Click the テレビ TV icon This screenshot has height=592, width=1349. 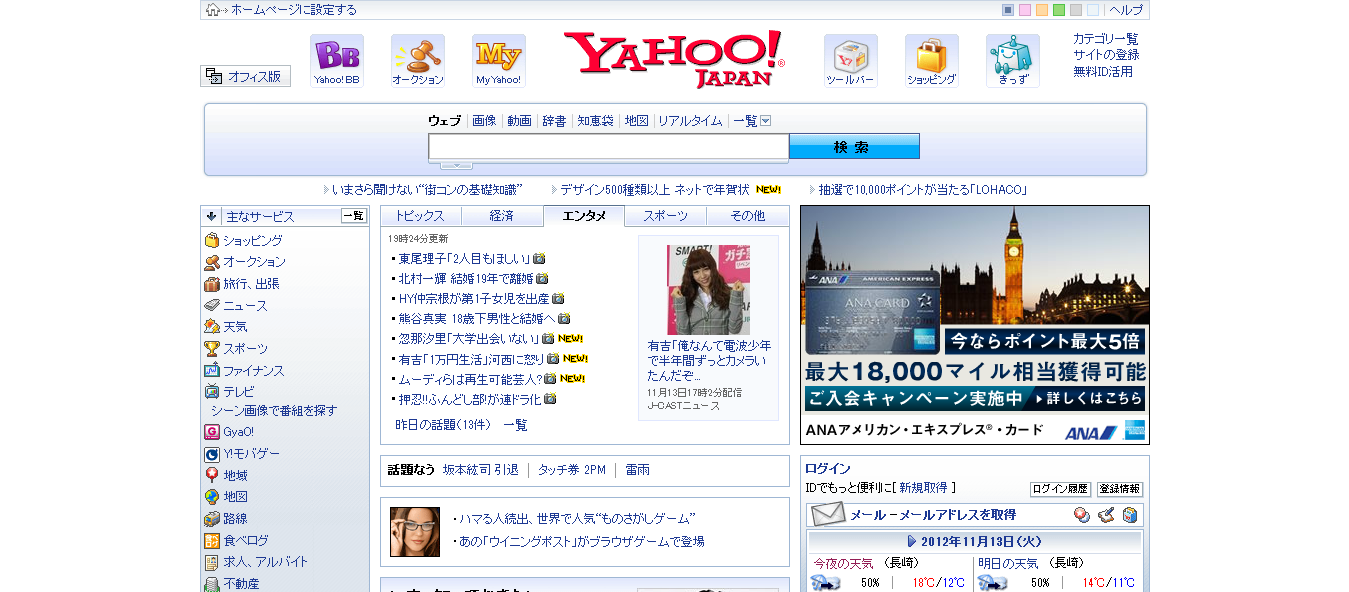pos(212,392)
